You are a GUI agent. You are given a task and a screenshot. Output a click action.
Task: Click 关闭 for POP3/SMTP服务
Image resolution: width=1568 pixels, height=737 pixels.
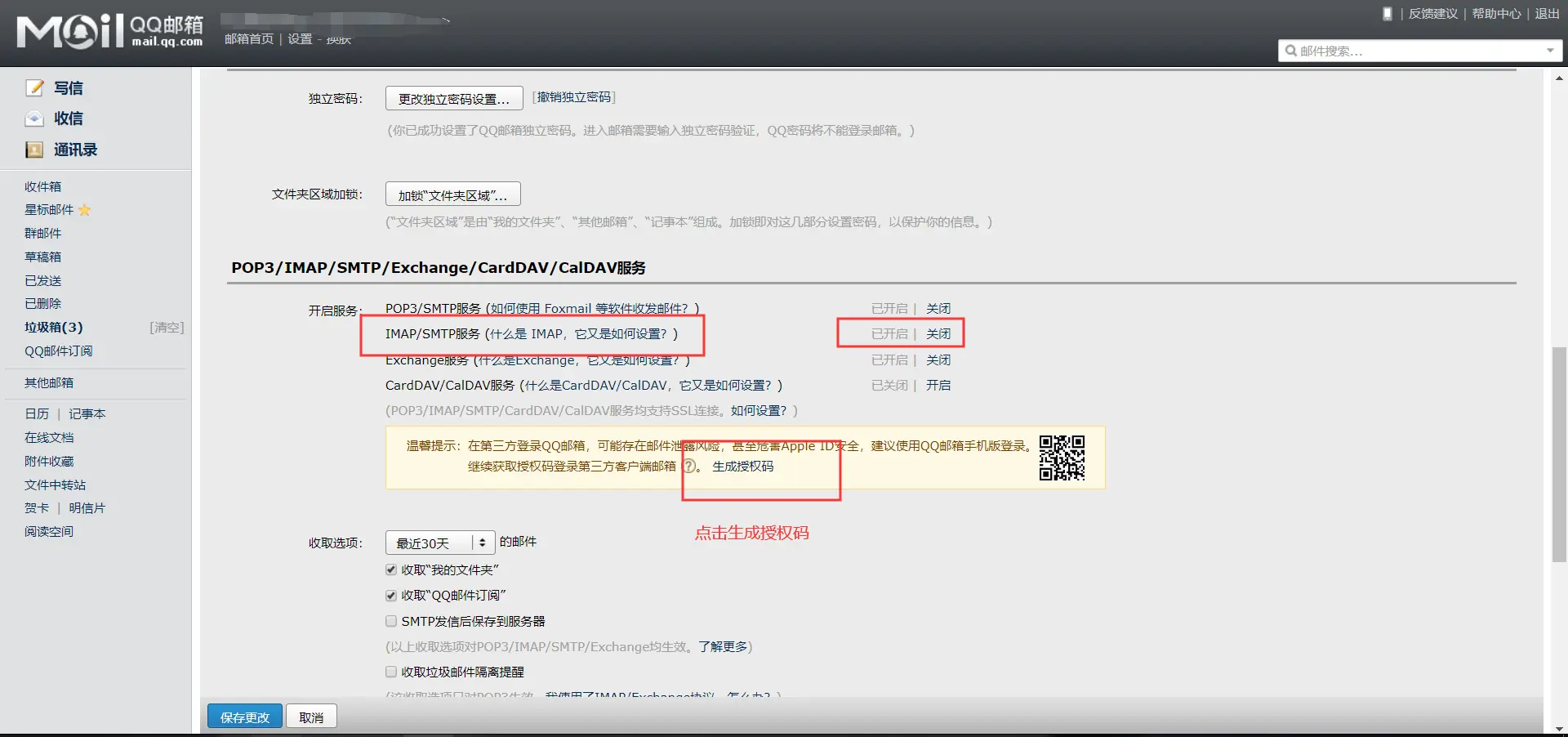point(938,309)
